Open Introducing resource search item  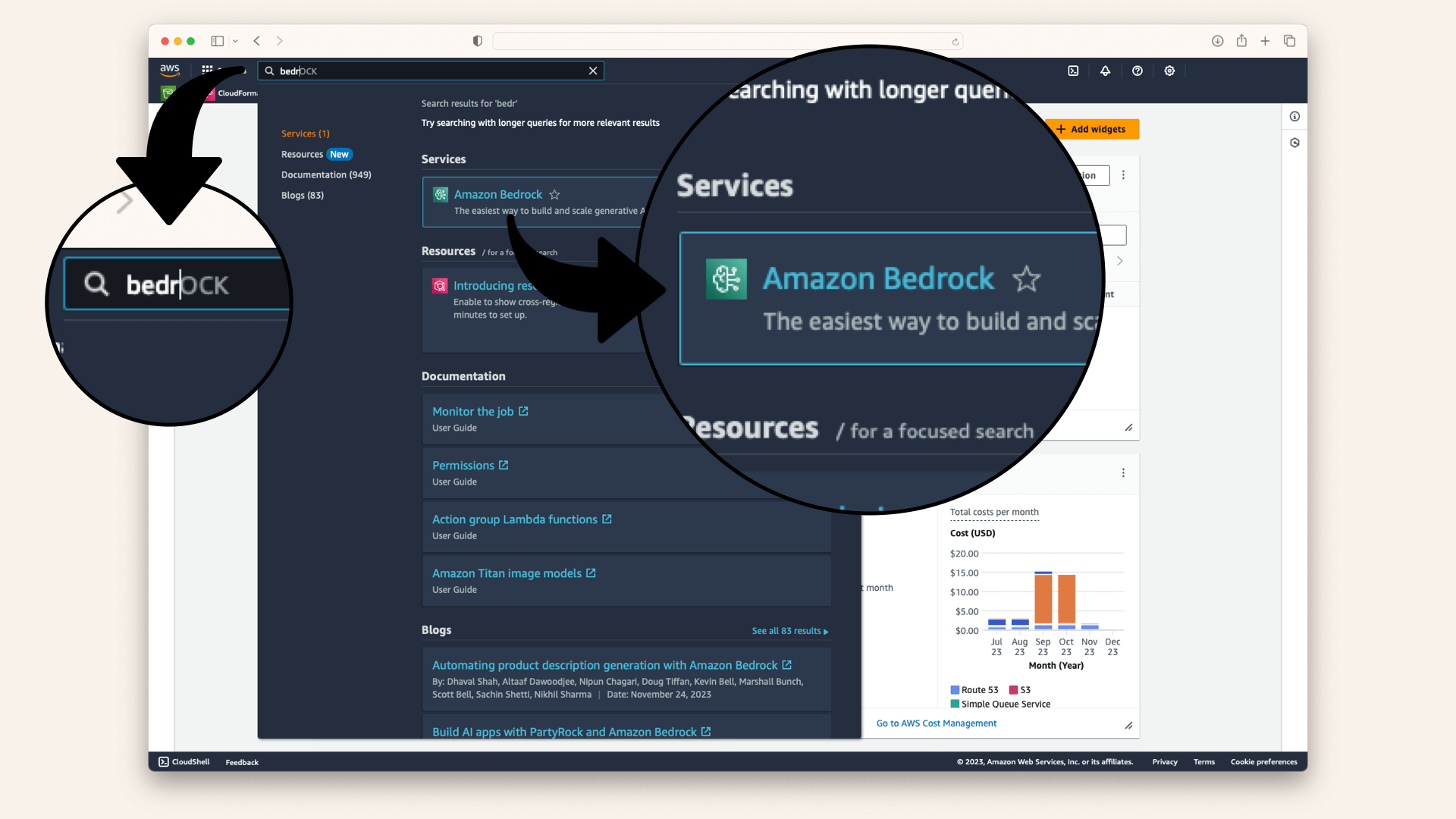494,286
